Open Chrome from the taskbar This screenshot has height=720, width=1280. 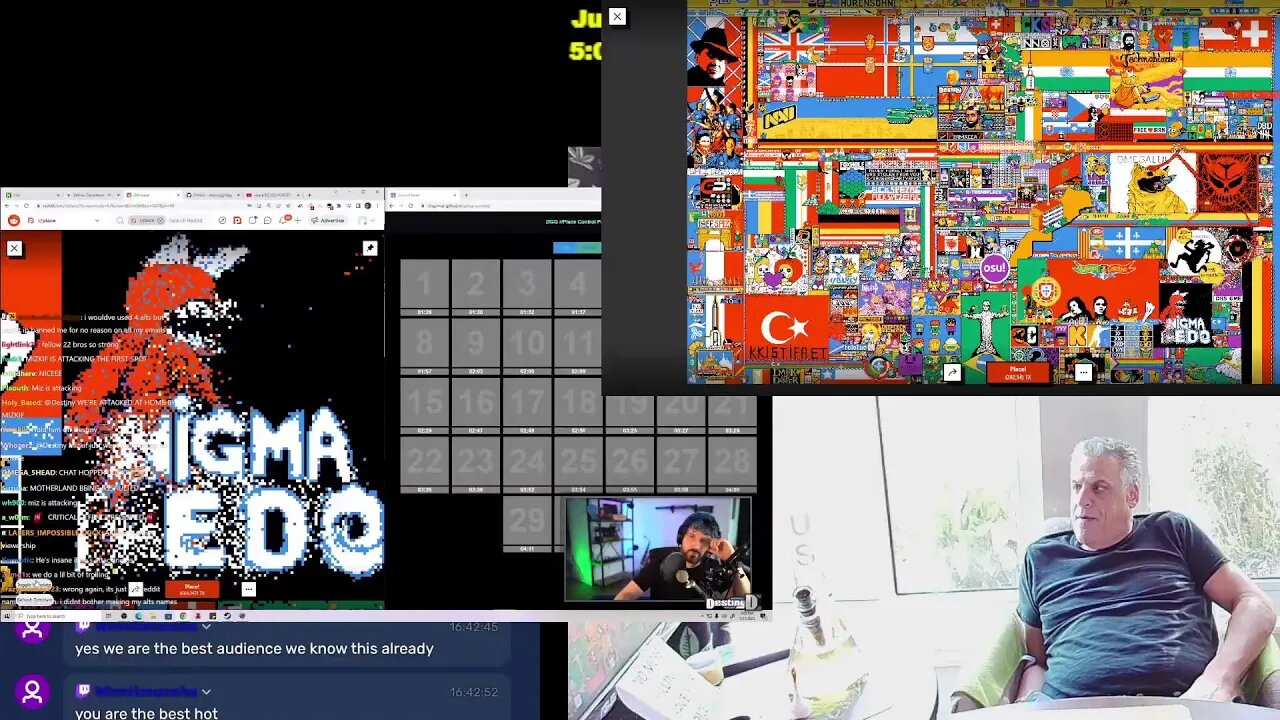coord(183,616)
